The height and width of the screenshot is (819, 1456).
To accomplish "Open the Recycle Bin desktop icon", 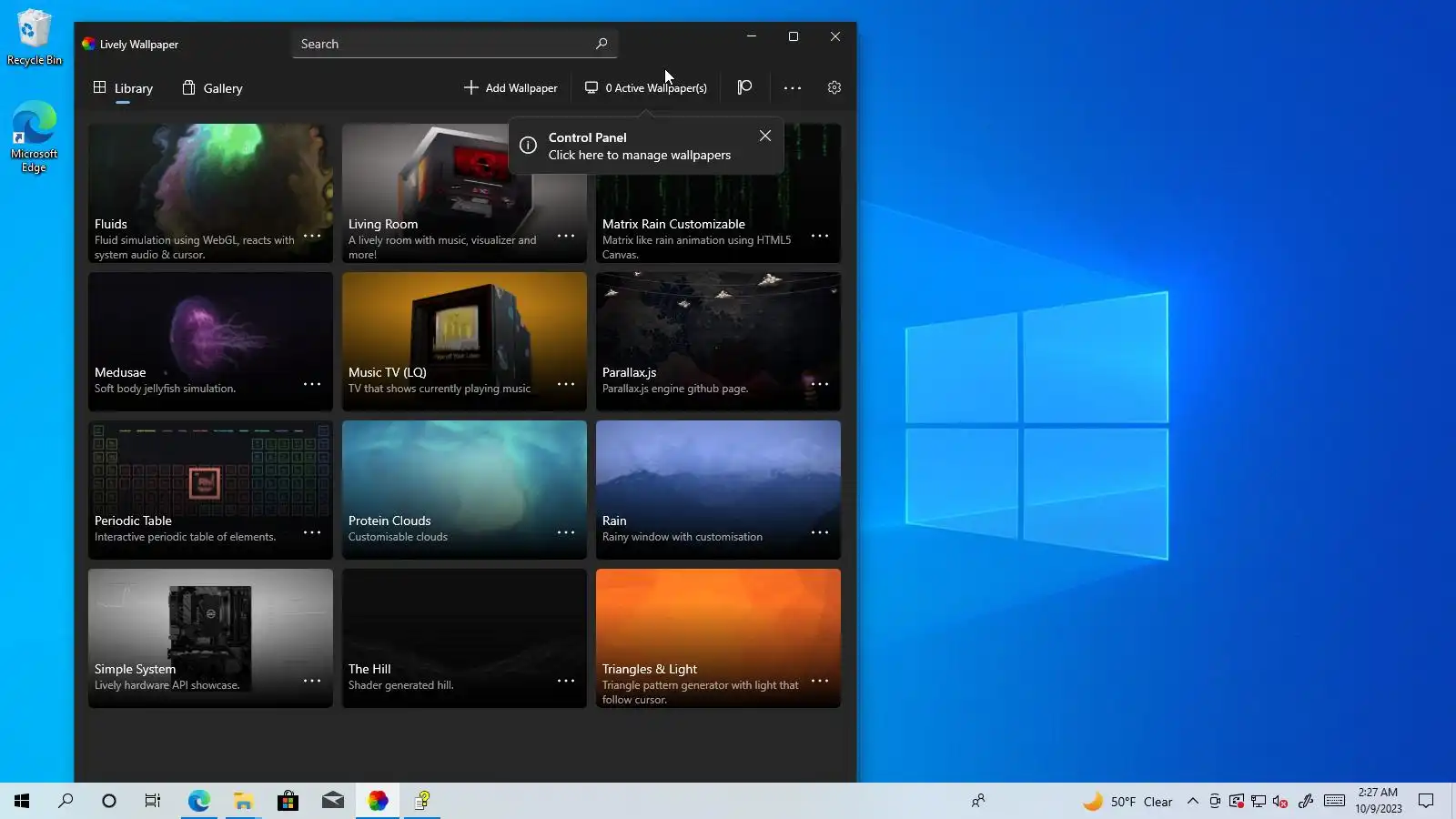I will 34,37.
